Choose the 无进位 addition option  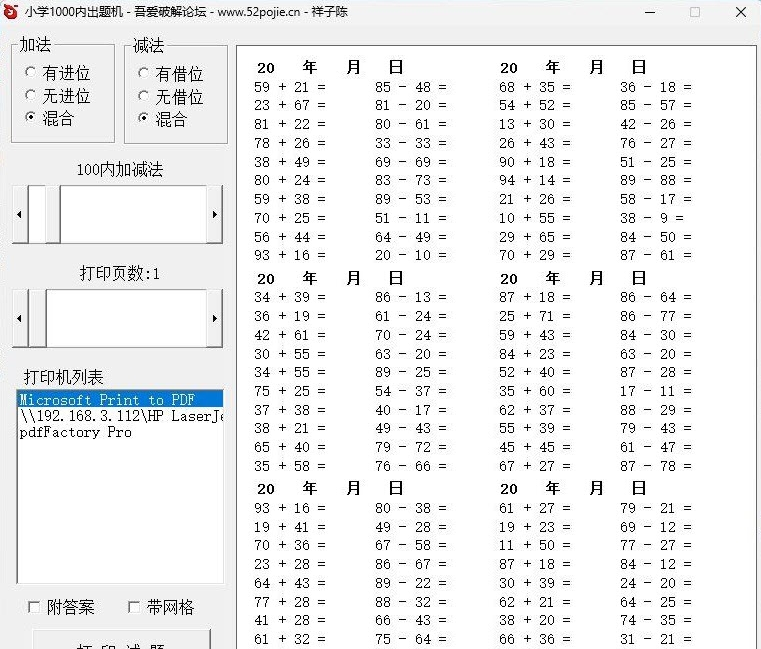pyautogui.click(x=31, y=96)
